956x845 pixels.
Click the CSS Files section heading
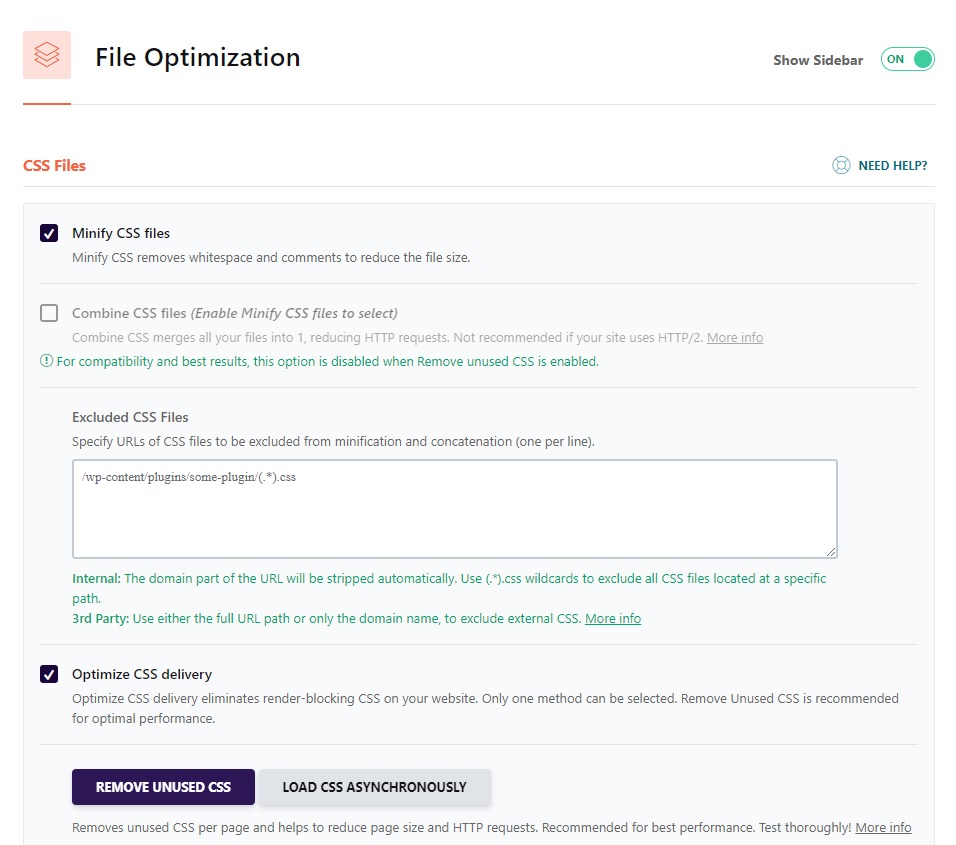[54, 165]
